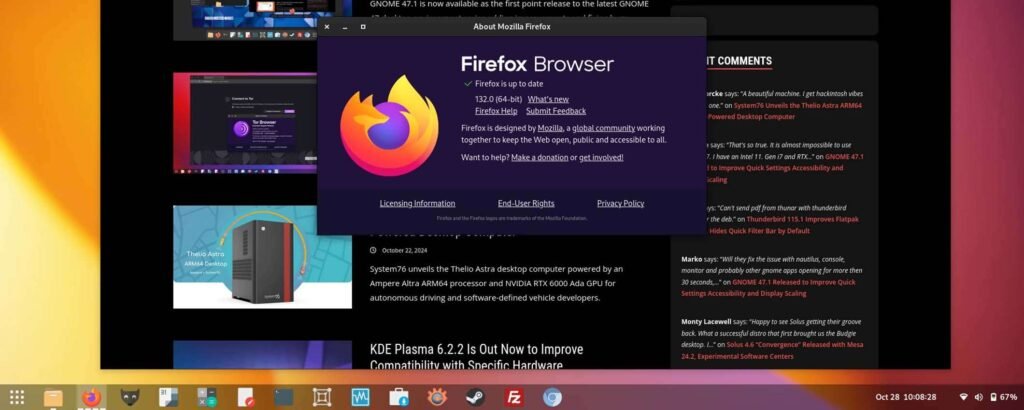Open the Chromium browser from the dock
This screenshot has width=1024, height=410.
[x=552, y=397]
